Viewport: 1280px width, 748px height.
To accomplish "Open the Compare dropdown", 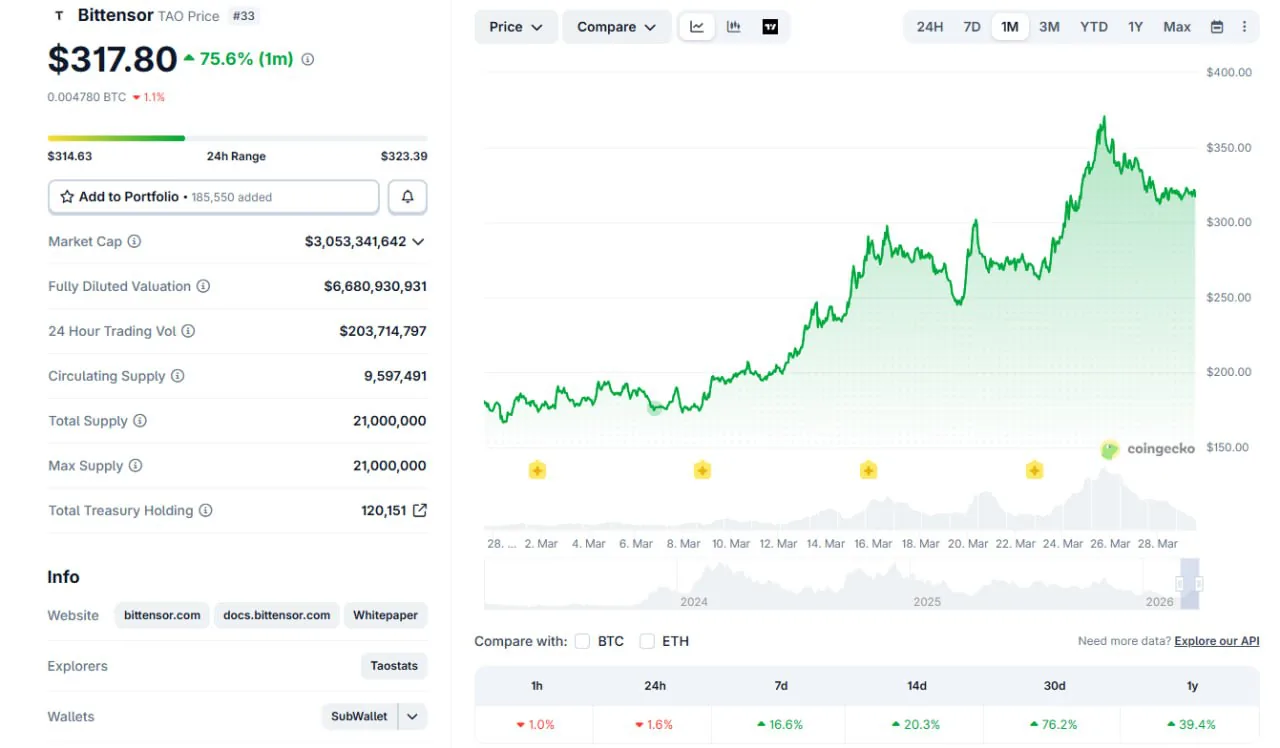I will [616, 27].
